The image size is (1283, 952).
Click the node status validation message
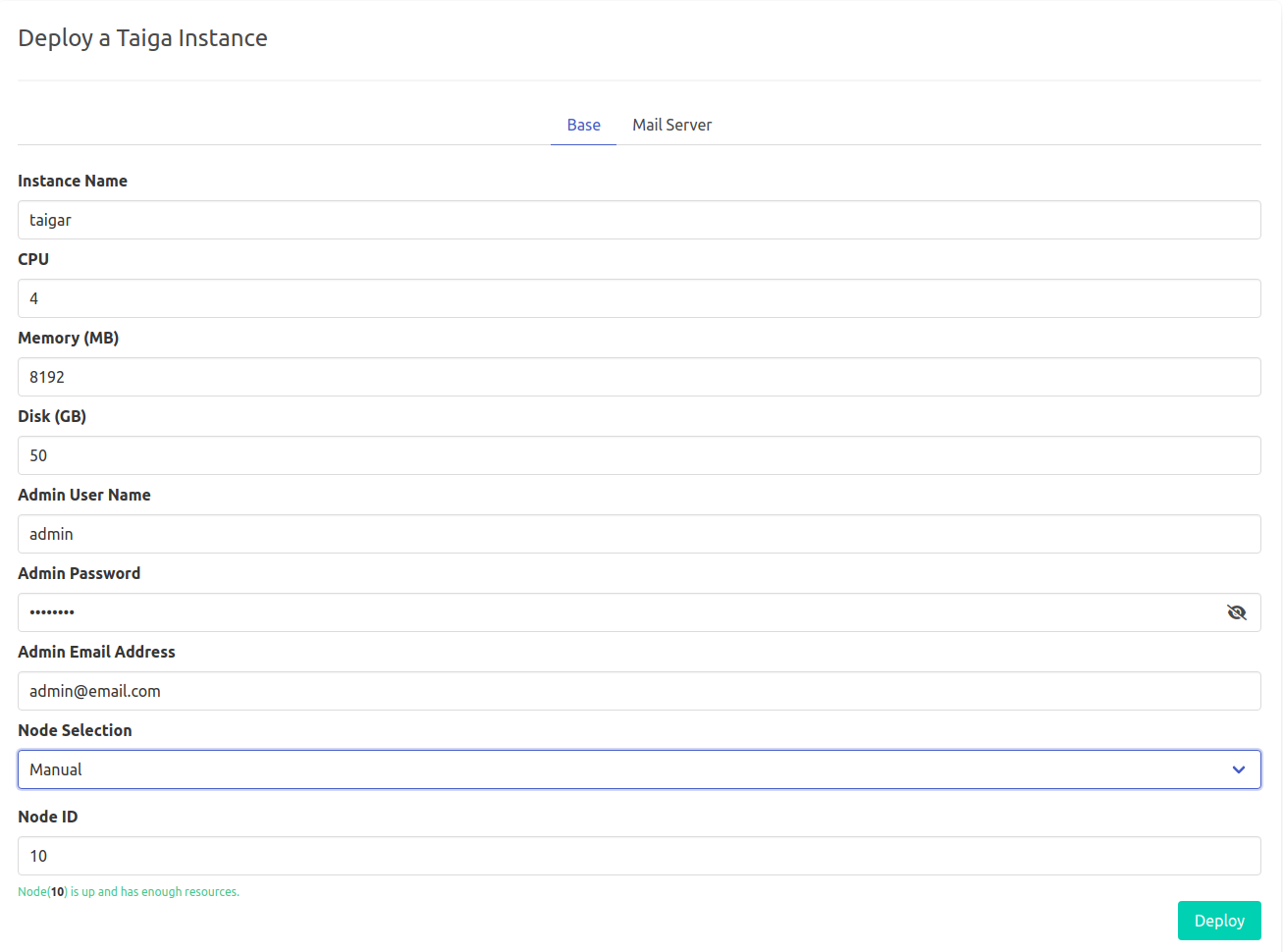[x=129, y=892]
